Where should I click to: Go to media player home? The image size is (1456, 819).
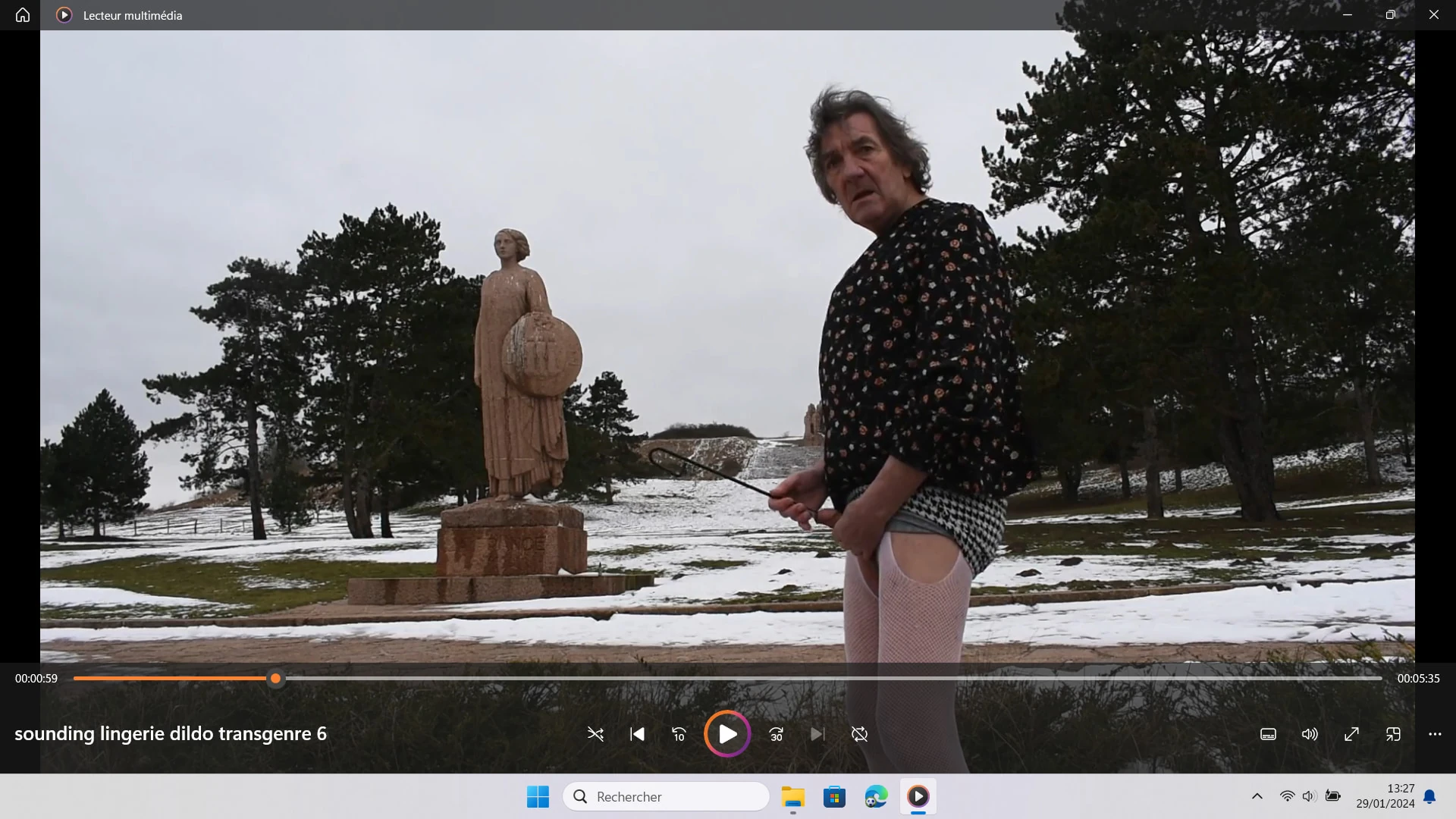pyautogui.click(x=23, y=15)
